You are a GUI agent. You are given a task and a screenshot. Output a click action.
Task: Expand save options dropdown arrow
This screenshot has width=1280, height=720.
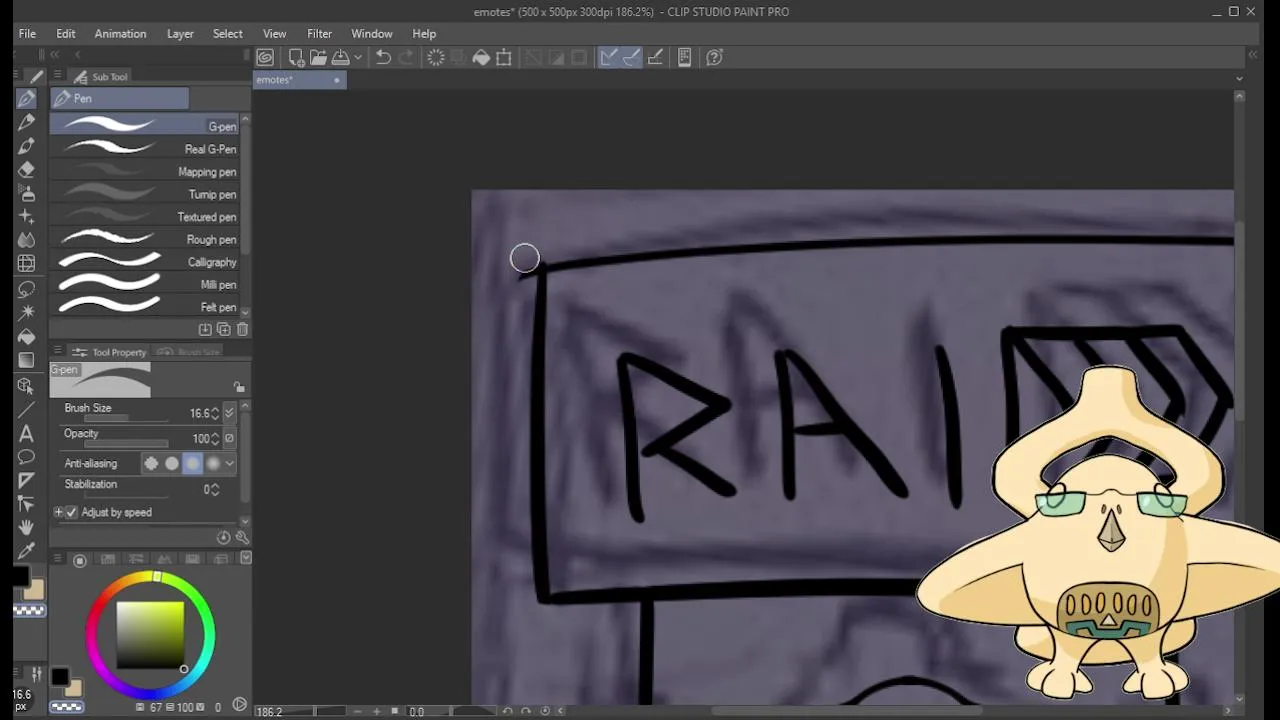pyautogui.click(x=357, y=58)
